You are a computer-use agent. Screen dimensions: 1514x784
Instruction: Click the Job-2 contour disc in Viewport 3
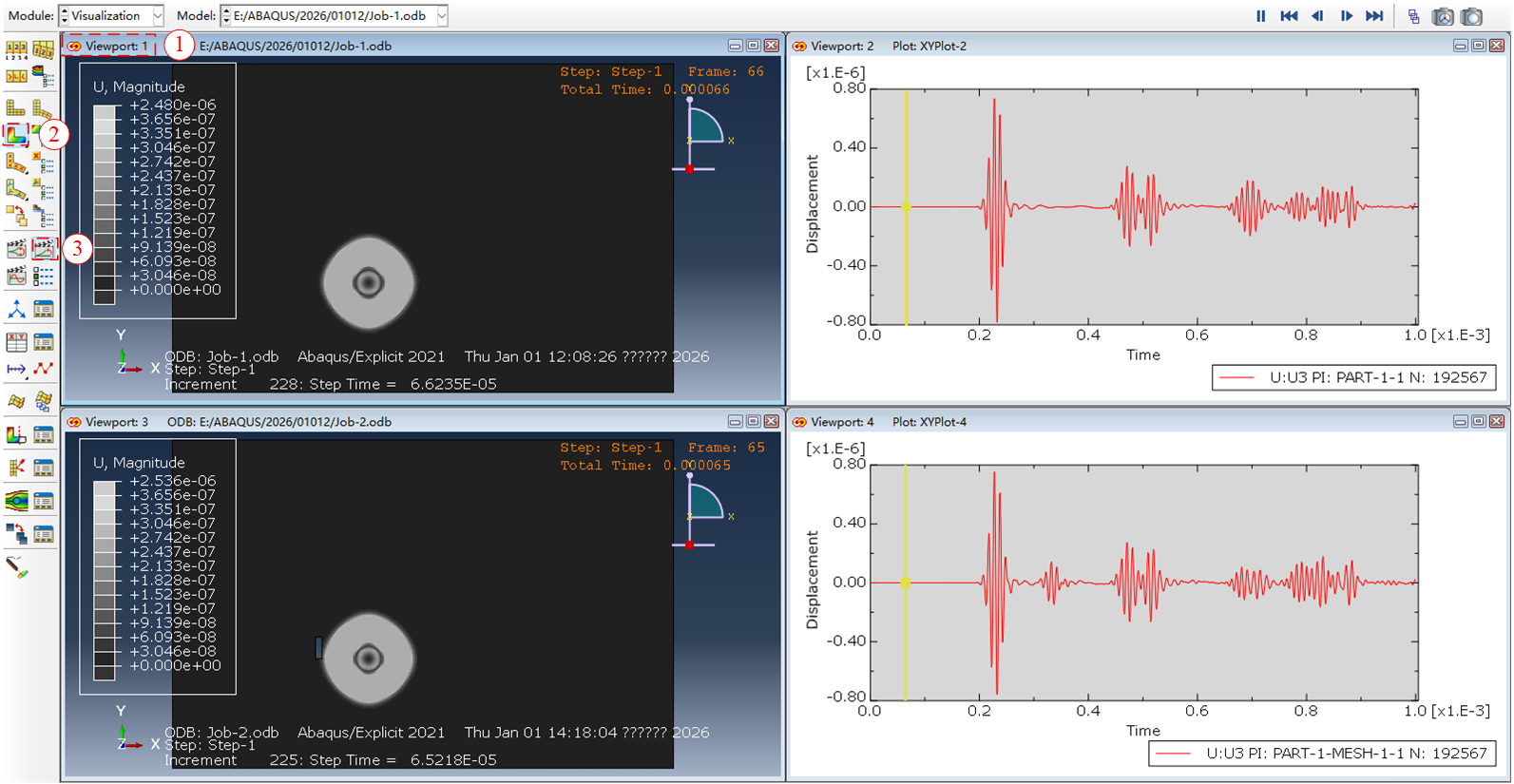tap(369, 659)
